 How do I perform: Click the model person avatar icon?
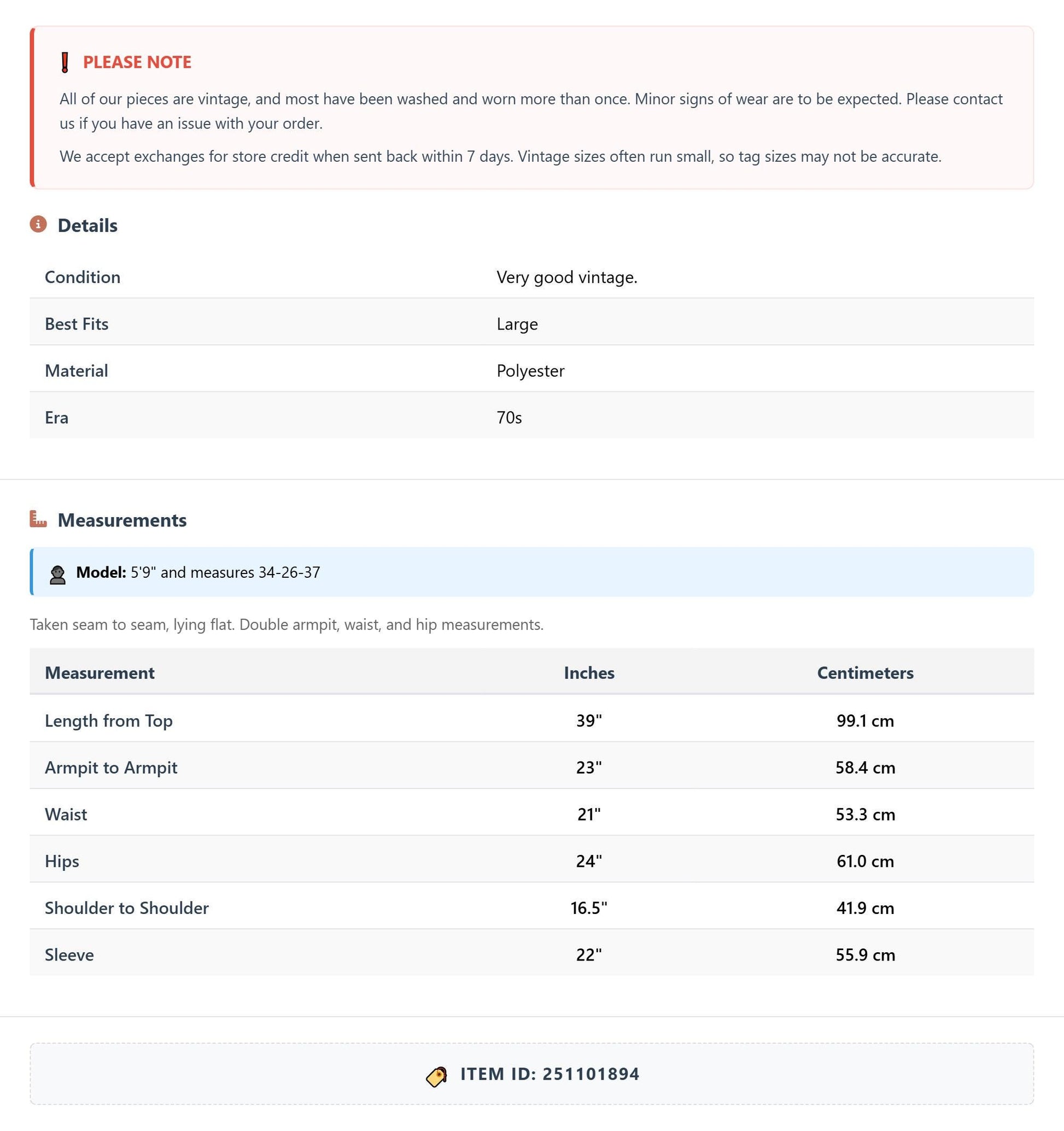57,575
